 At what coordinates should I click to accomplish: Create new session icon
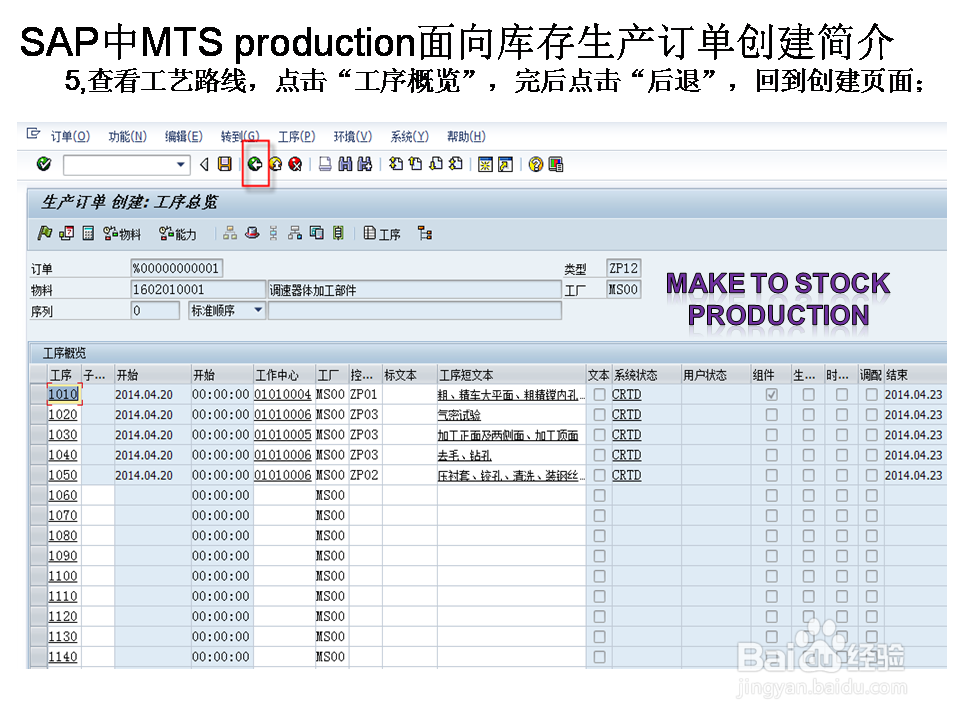coord(485,164)
